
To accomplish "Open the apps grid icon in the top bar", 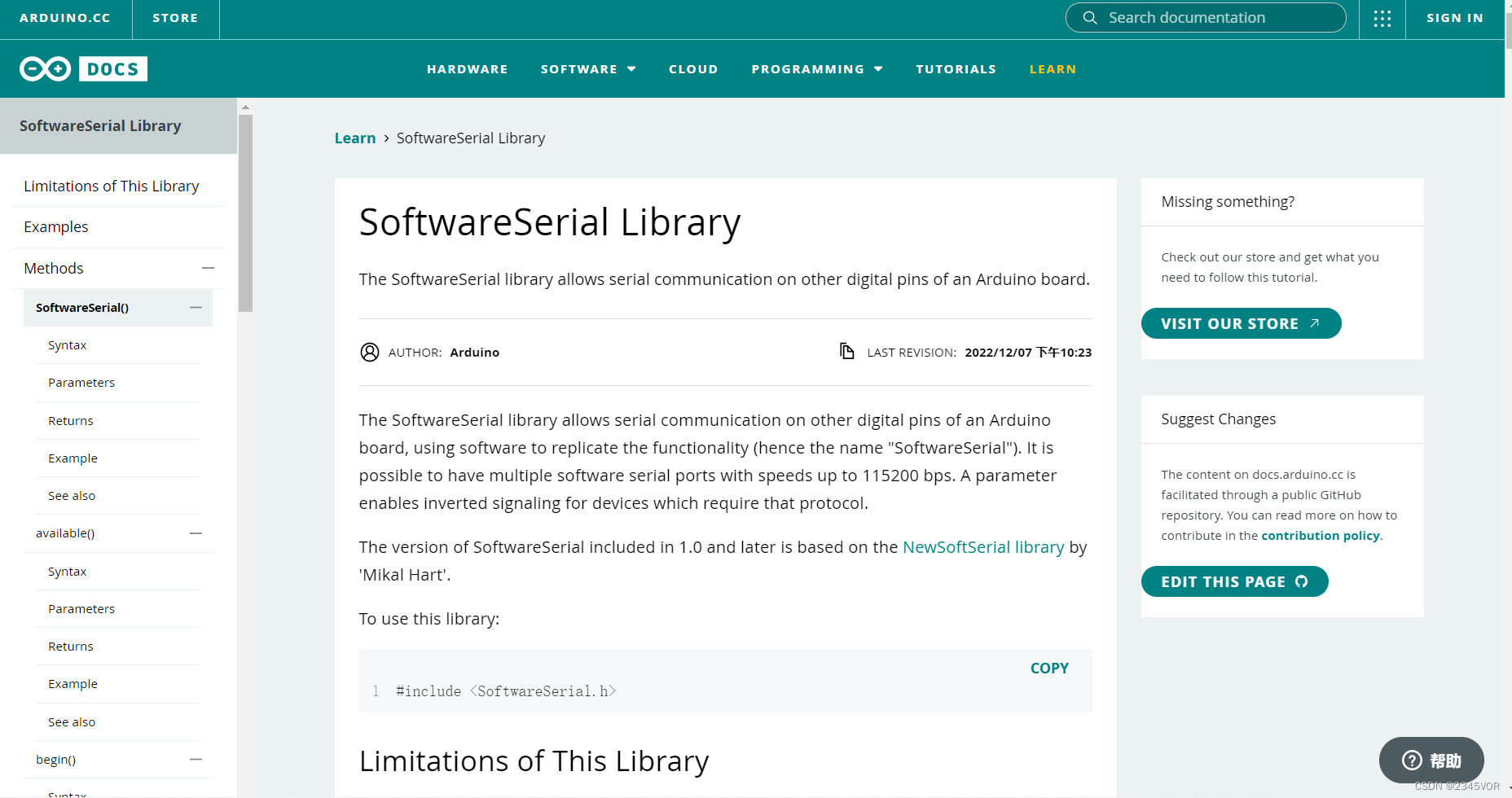I will coord(1382,19).
